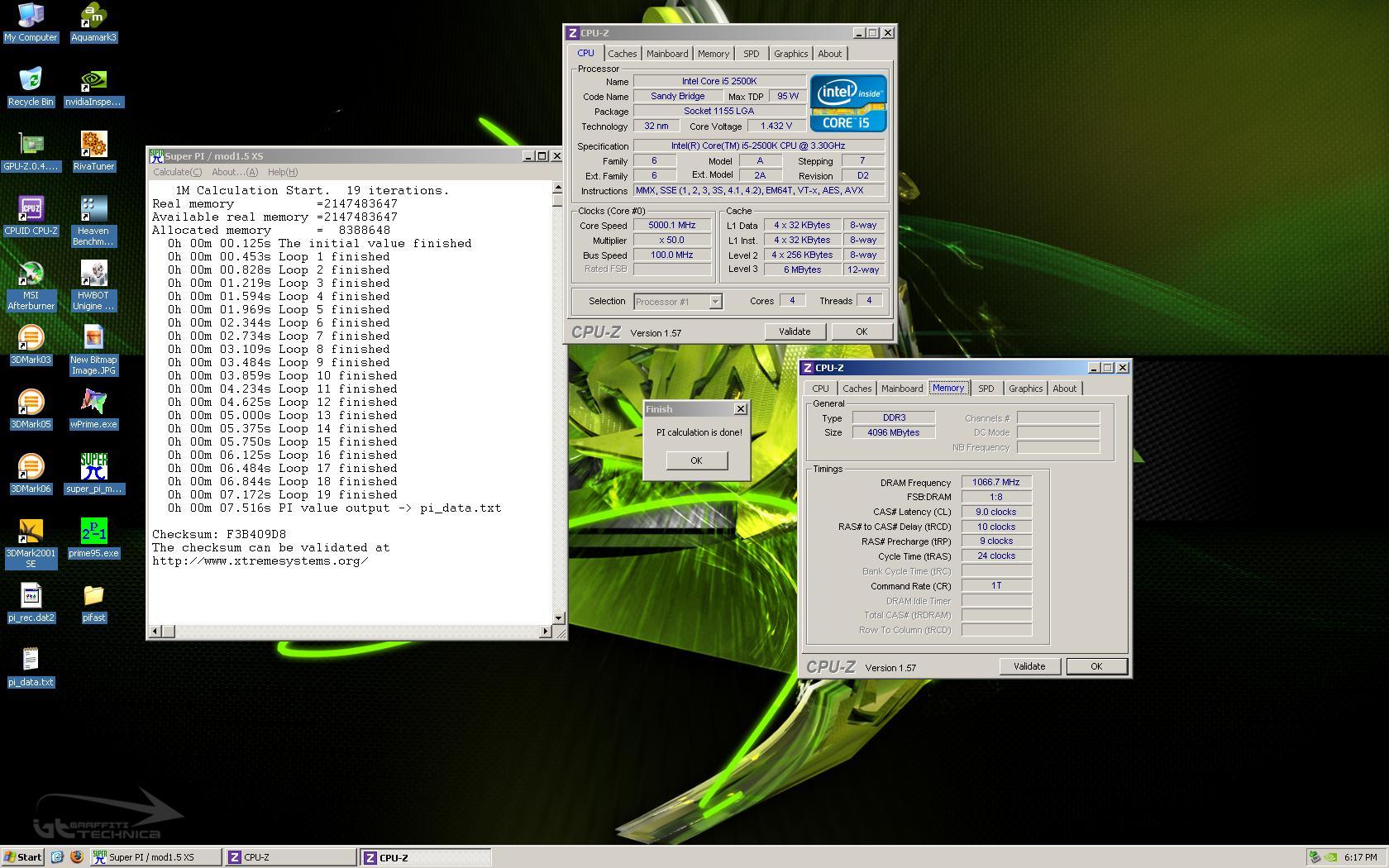Click OK in memory CPU-Z window
1389x868 pixels.
1096,666
